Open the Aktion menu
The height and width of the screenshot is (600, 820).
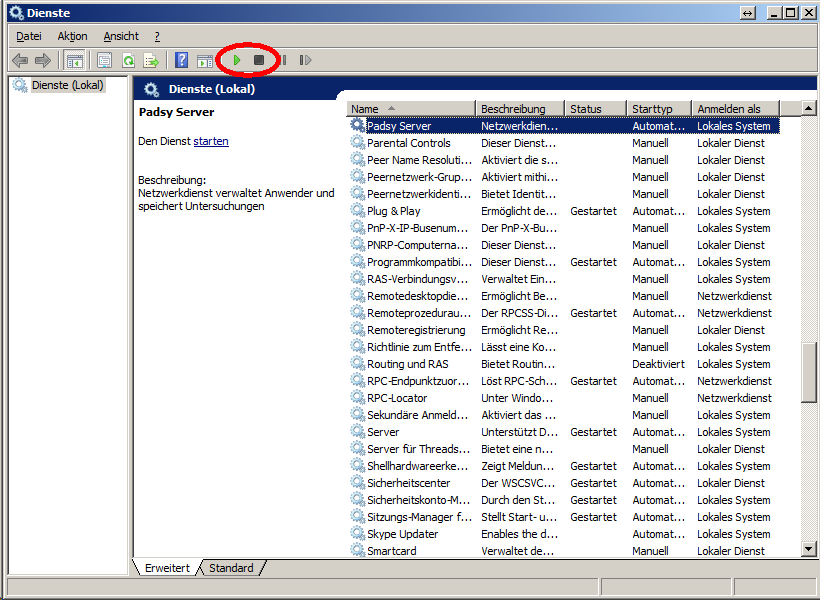click(72, 36)
